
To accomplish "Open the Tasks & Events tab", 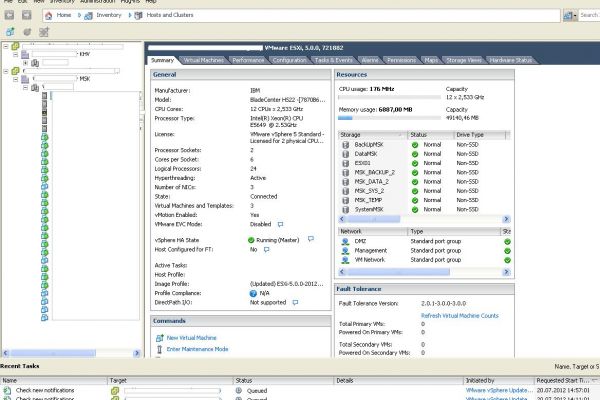I will 333,60.
